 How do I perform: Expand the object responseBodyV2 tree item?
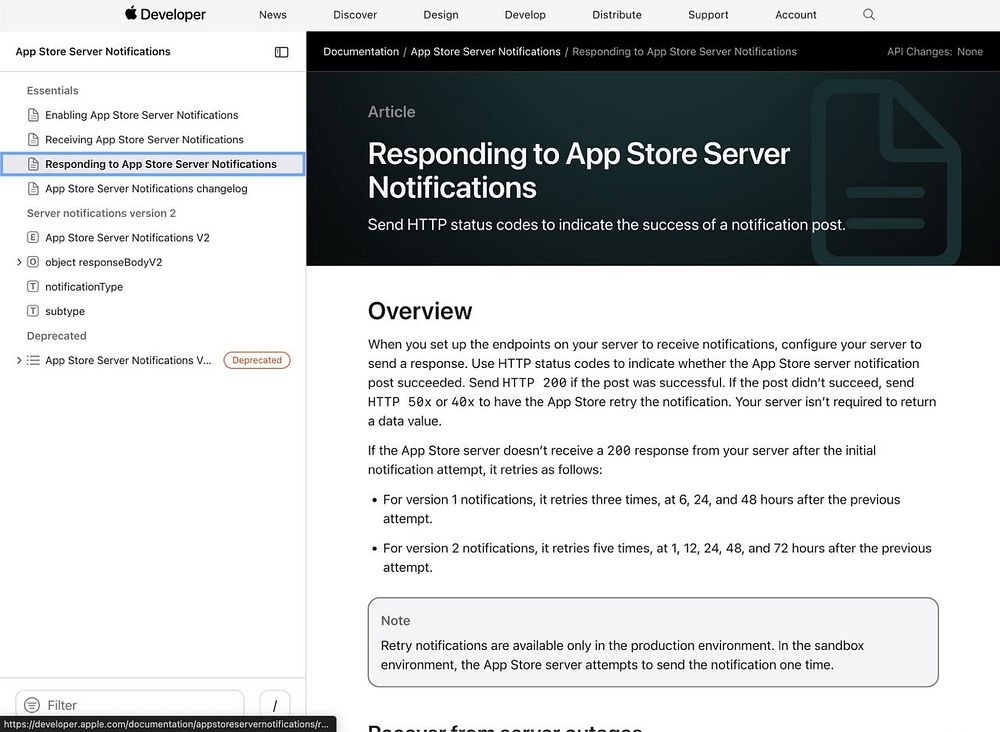point(19,262)
